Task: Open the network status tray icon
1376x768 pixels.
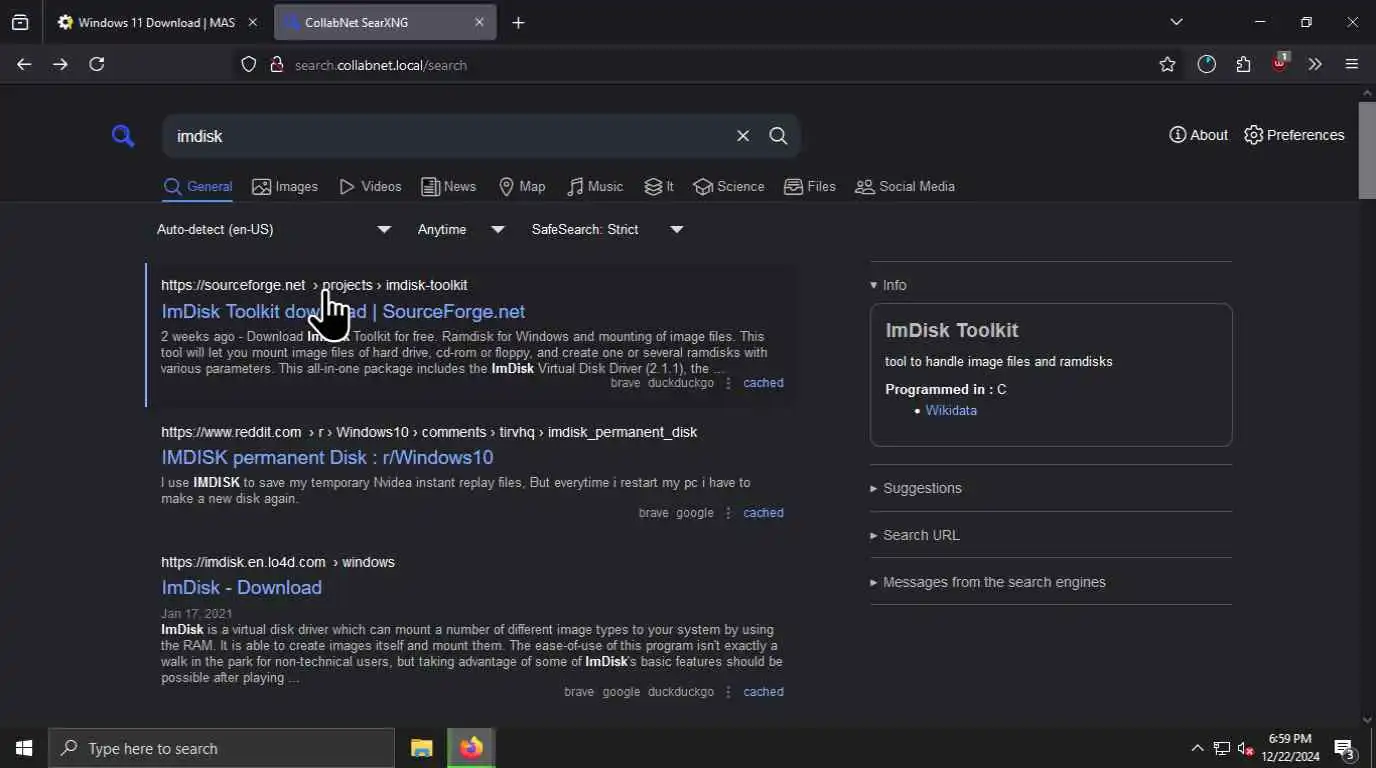Action: [x=1222, y=748]
